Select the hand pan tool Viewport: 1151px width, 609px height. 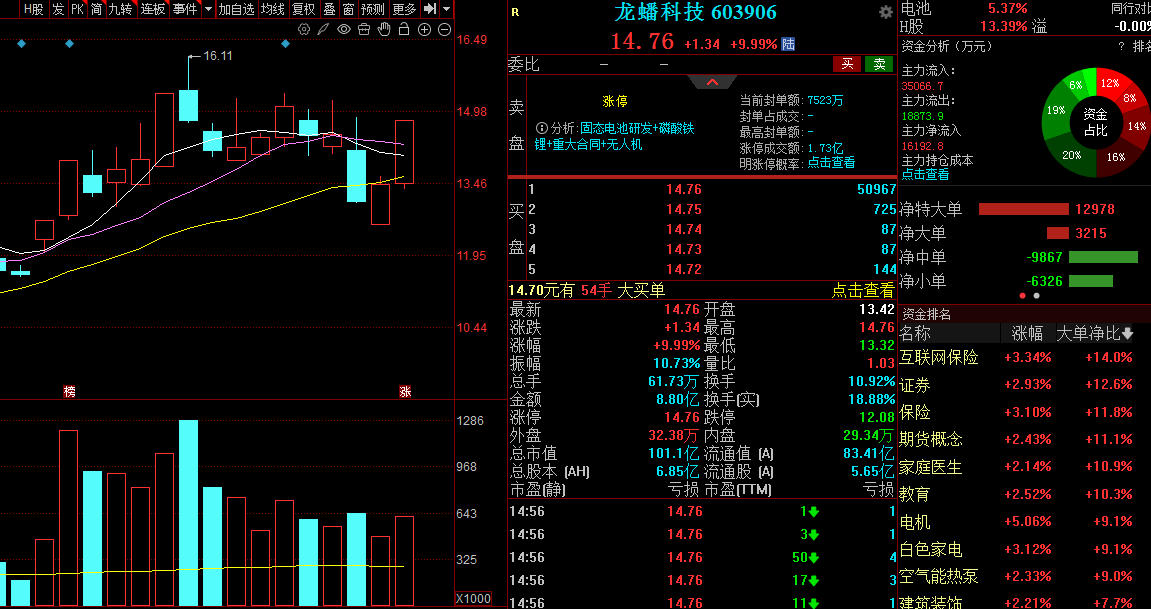click(383, 29)
